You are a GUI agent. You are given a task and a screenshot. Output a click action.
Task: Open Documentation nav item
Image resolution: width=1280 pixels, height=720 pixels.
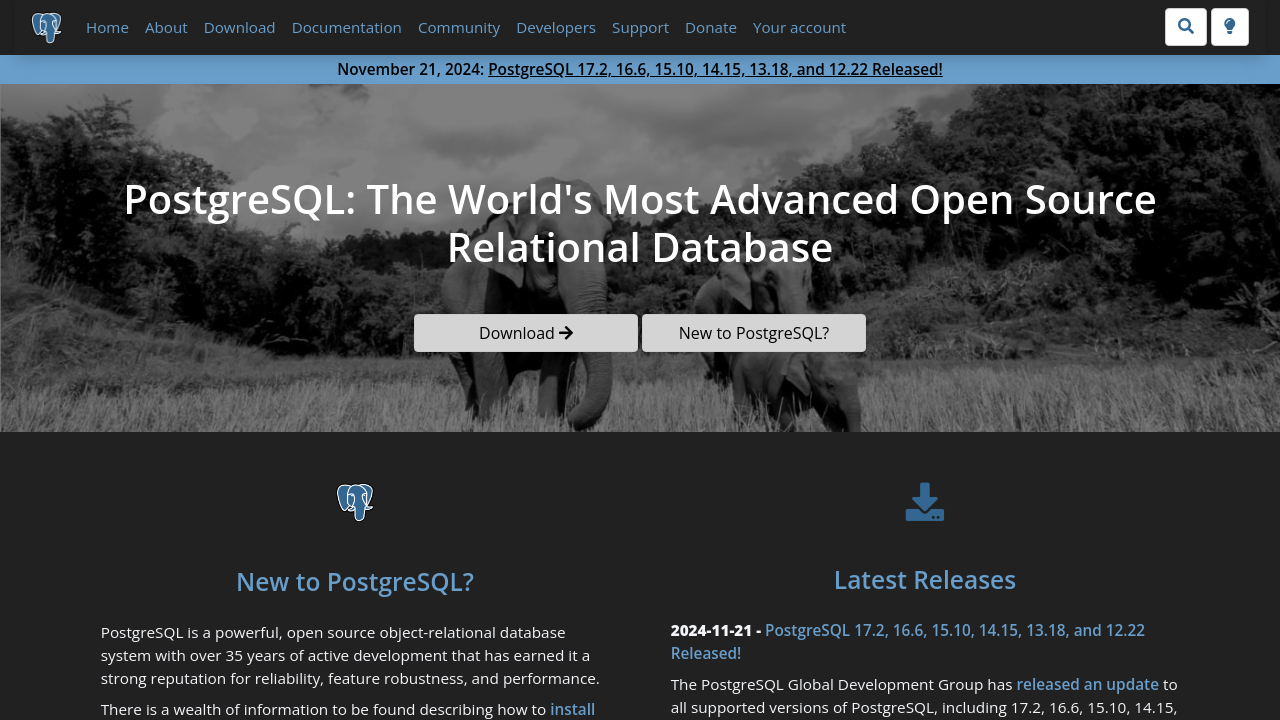click(x=347, y=27)
